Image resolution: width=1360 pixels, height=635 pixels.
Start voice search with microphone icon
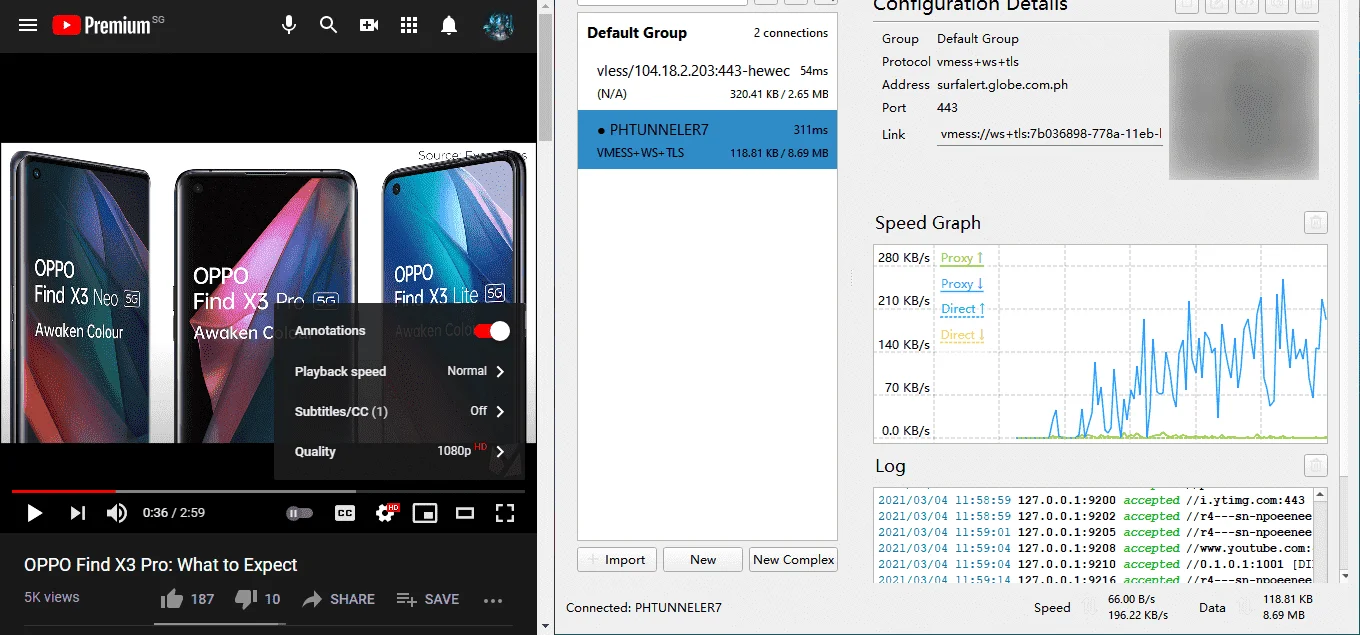pyautogui.click(x=289, y=25)
